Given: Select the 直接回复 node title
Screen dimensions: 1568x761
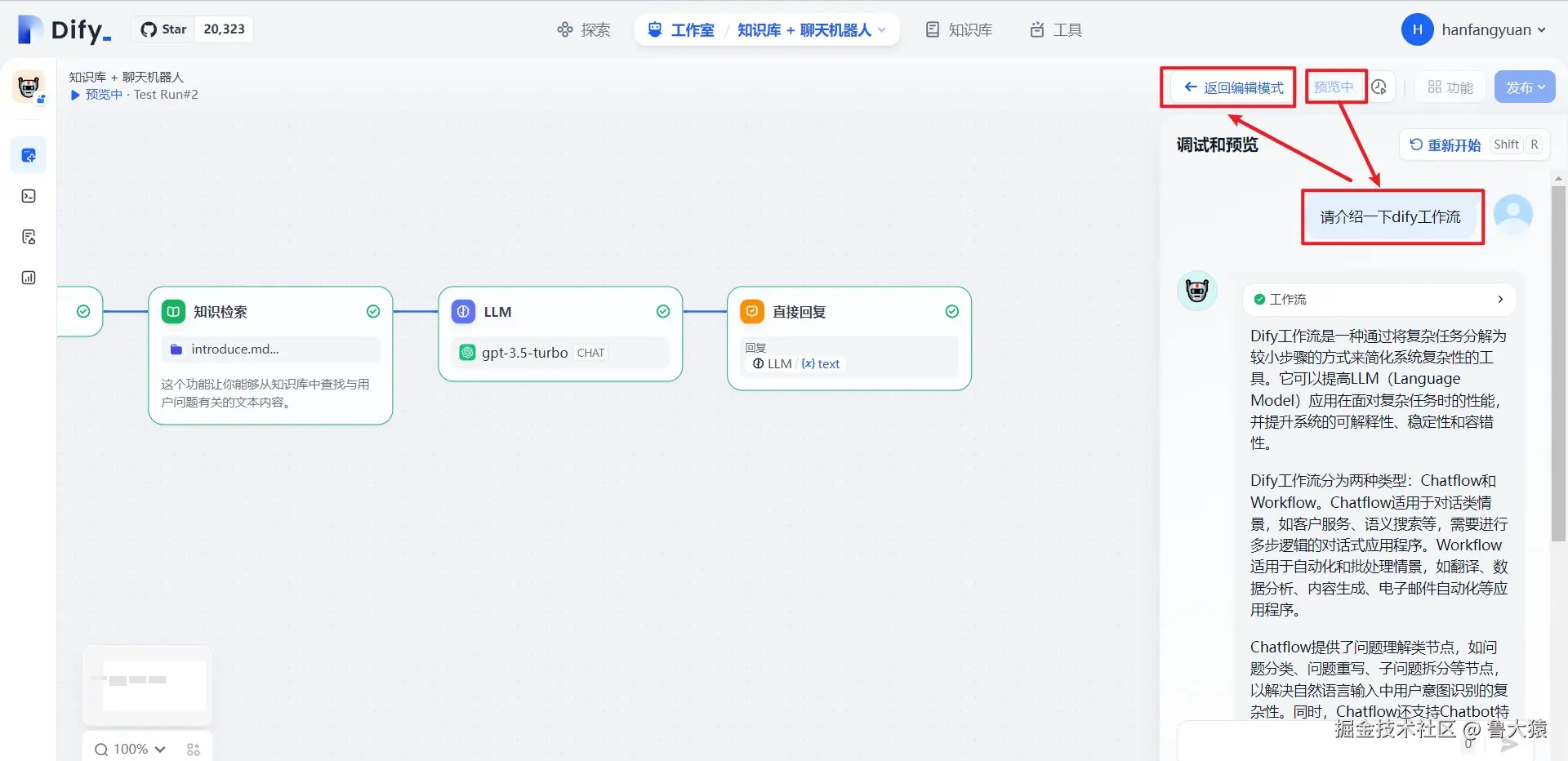Looking at the screenshot, I should click(x=800, y=312).
